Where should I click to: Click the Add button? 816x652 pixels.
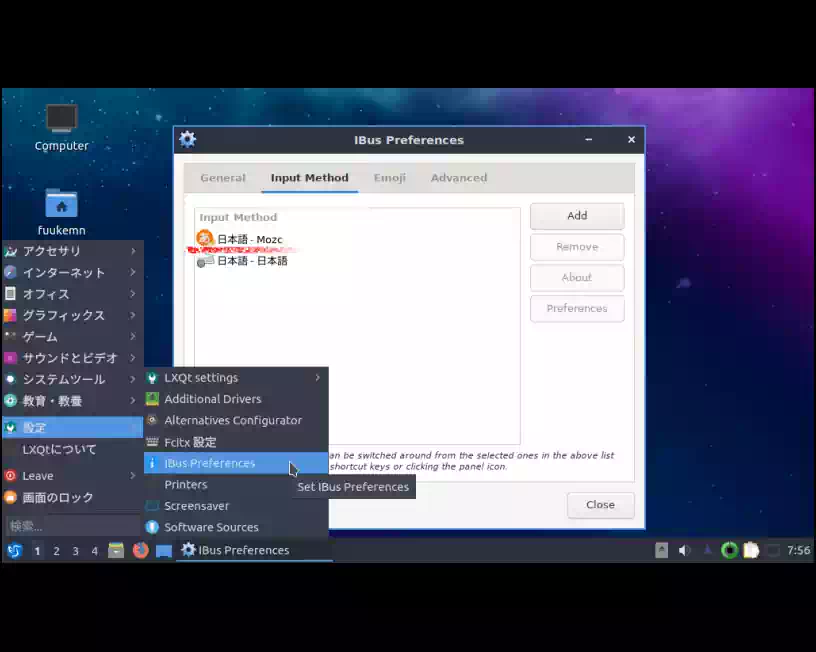click(x=577, y=216)
